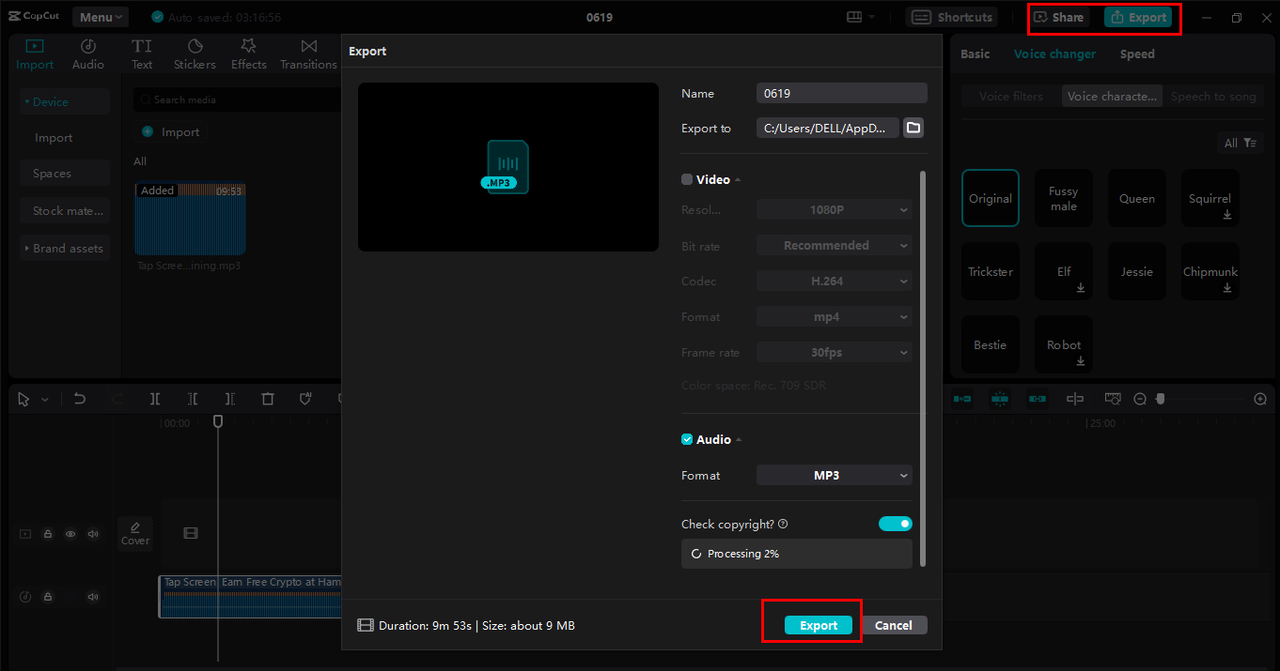Screen dimensions: 1280x671
Task: Click the folder icon to browse export path
Action: (913, 128)
